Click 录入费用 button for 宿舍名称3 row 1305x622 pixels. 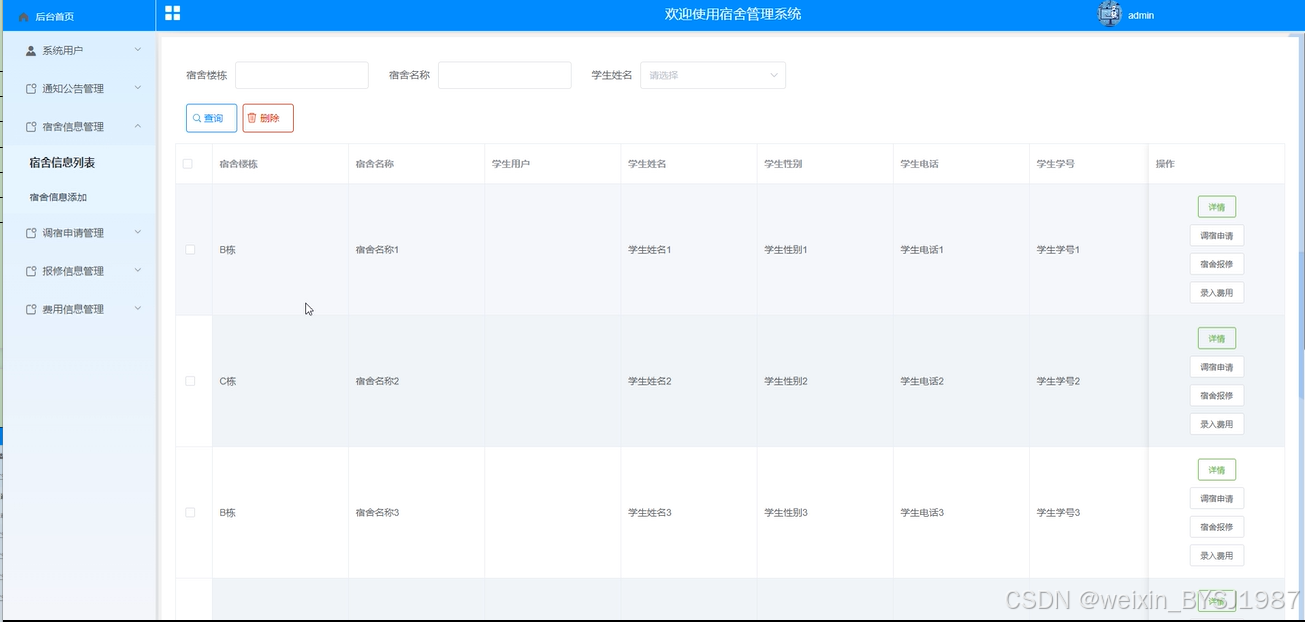1217,556
